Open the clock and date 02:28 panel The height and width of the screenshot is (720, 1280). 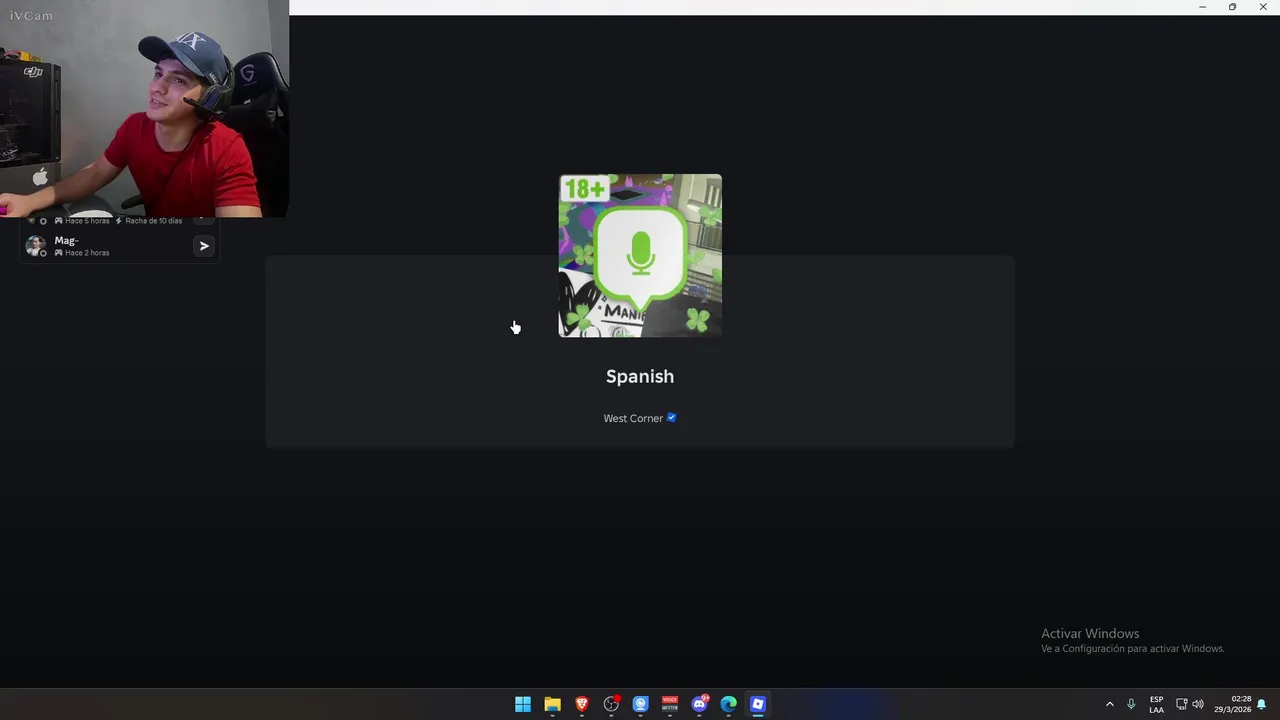(x=1233, y=704)
